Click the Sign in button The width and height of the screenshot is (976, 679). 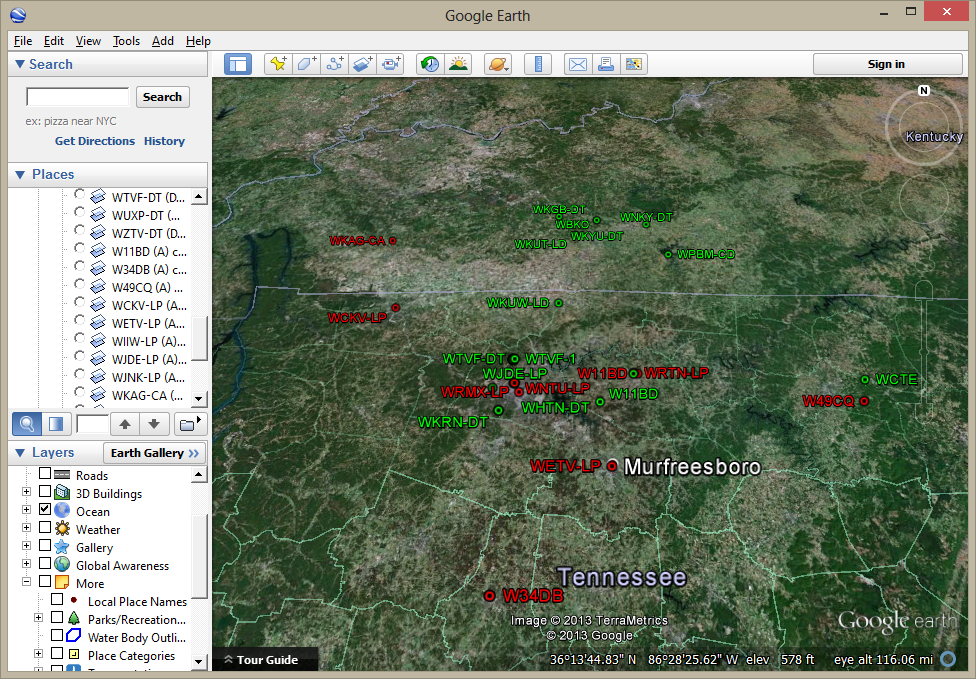click(886, 64)
